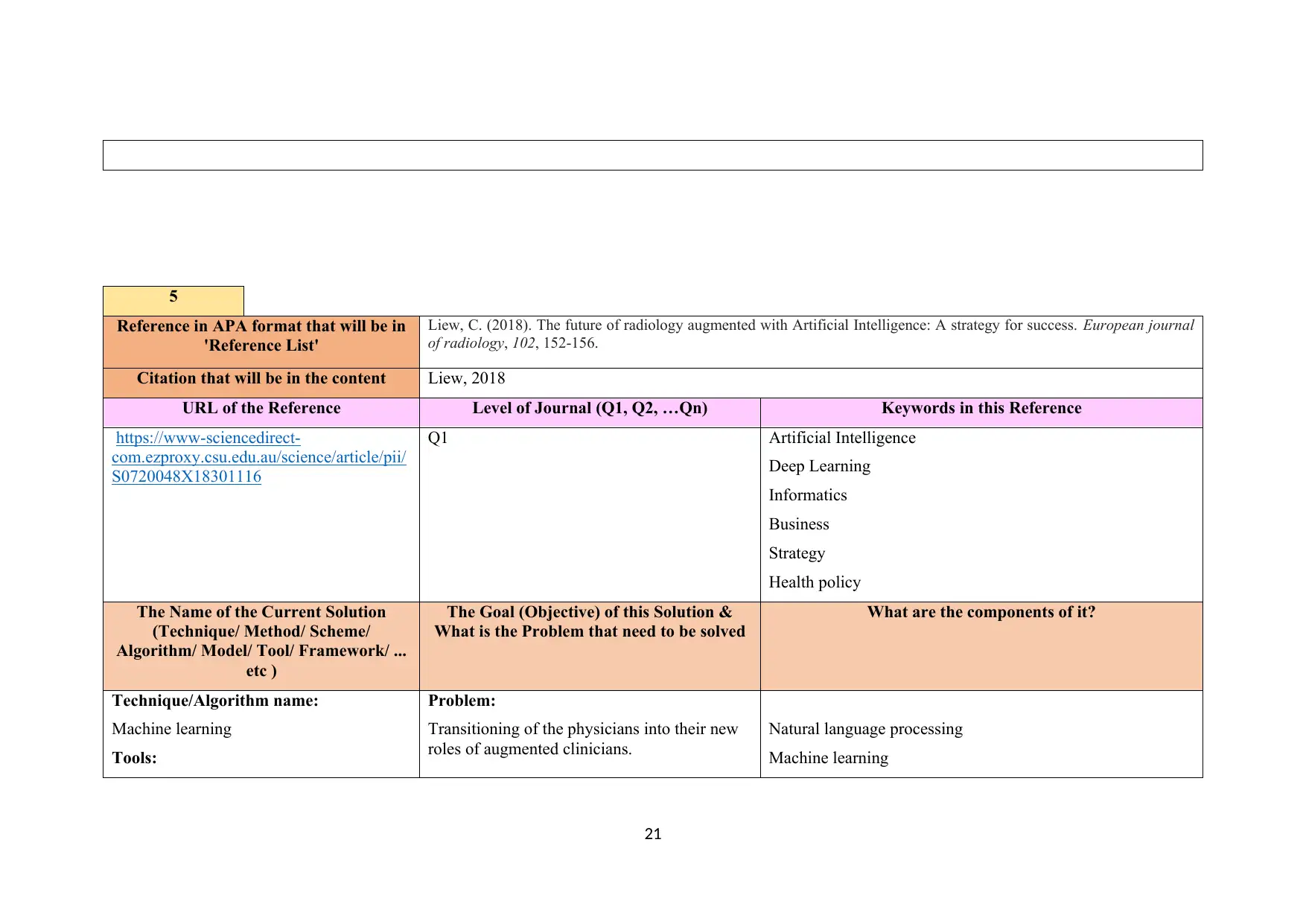Click 'What are the components of it?' header
This screenshot has width=1306, height=924.
pyautogui.click(x=981, y=646)
